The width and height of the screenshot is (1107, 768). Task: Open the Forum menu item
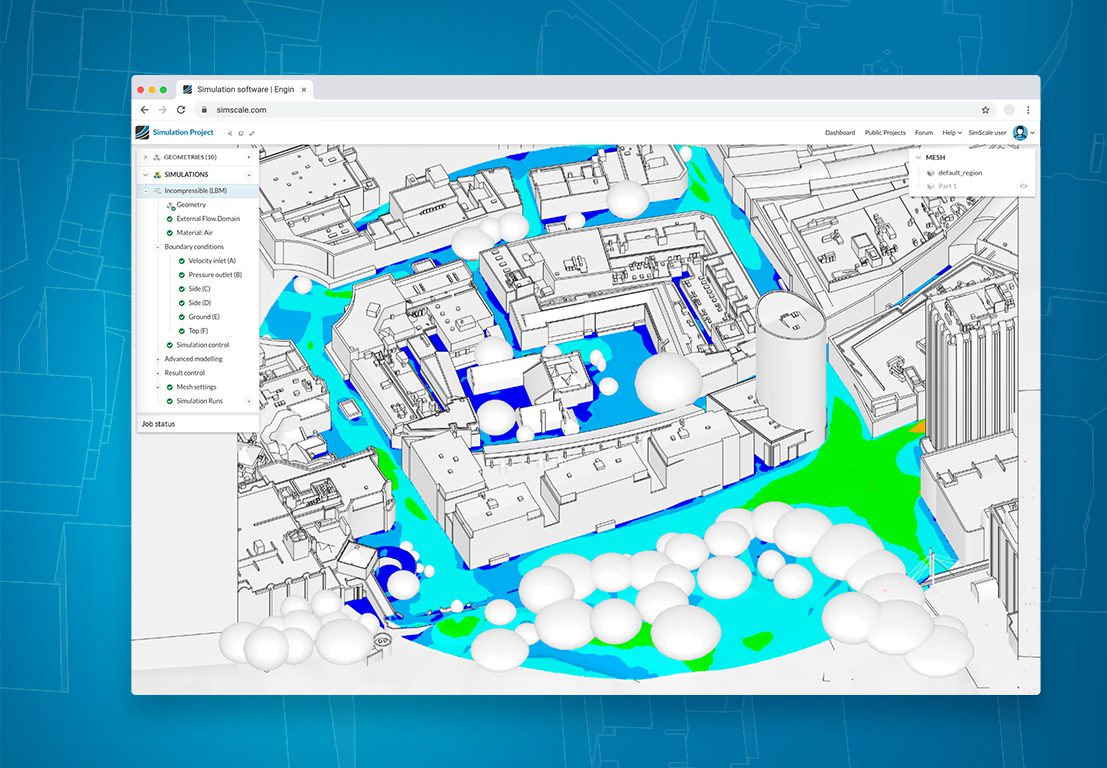tap(924, 133)
